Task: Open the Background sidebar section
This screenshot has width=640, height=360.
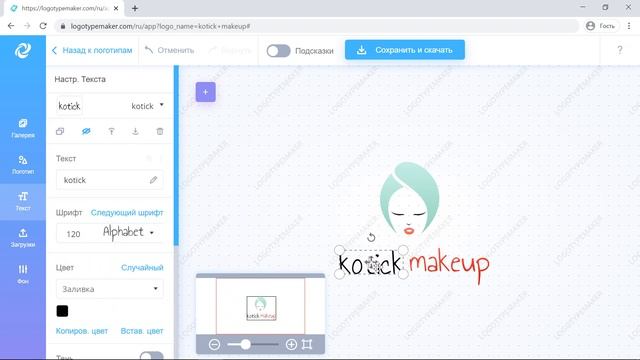Action: coord(23,274)
